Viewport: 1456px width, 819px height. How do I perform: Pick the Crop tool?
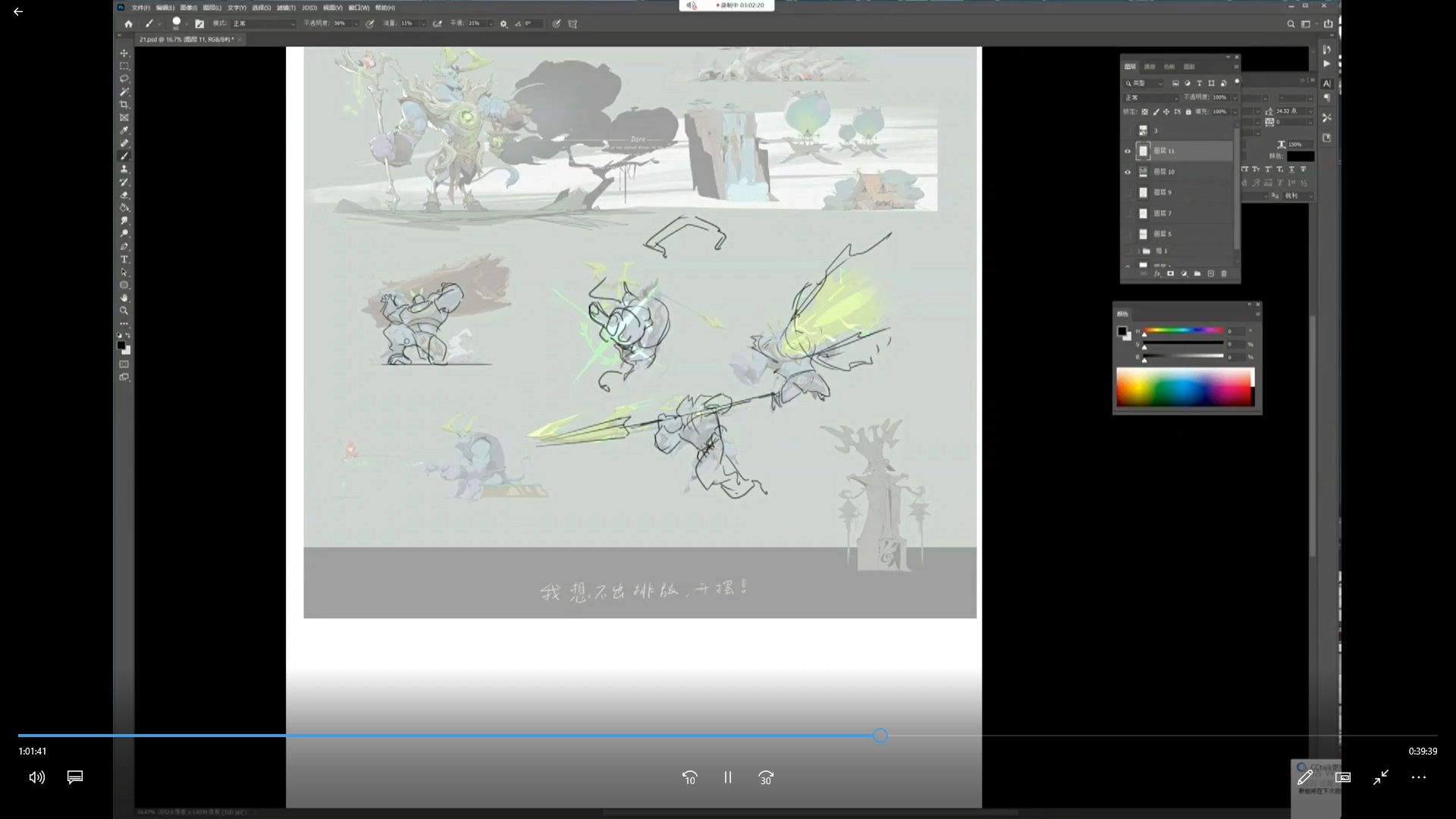[x=124, y=105]
